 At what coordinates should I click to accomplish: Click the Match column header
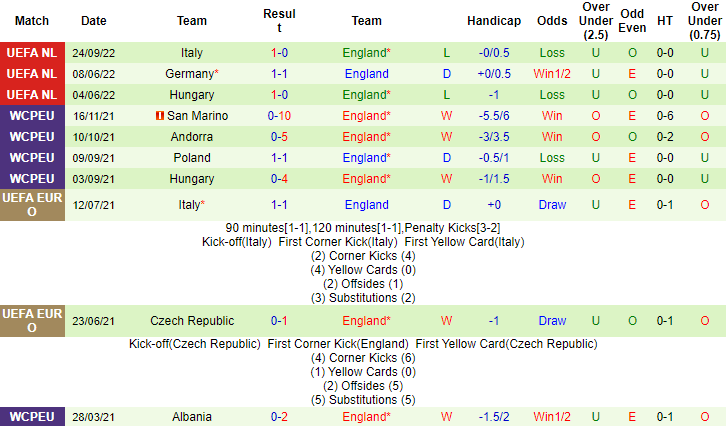tap(32, 21)
